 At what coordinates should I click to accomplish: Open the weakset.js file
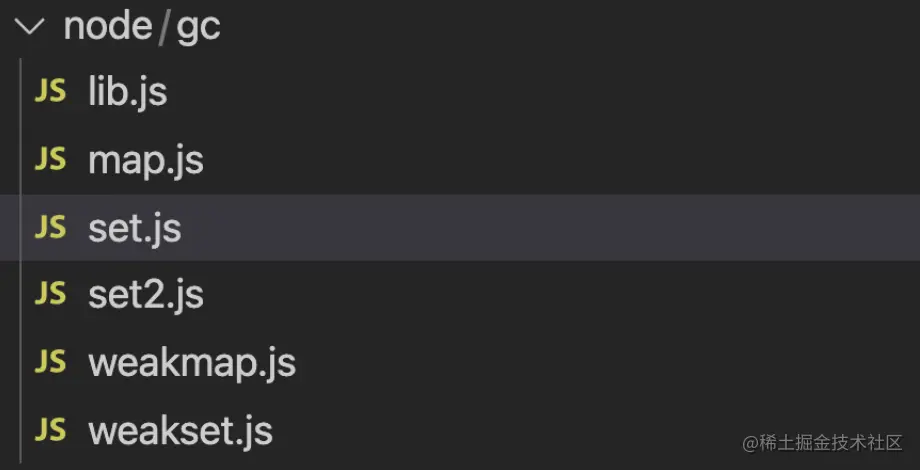[180, 431]
